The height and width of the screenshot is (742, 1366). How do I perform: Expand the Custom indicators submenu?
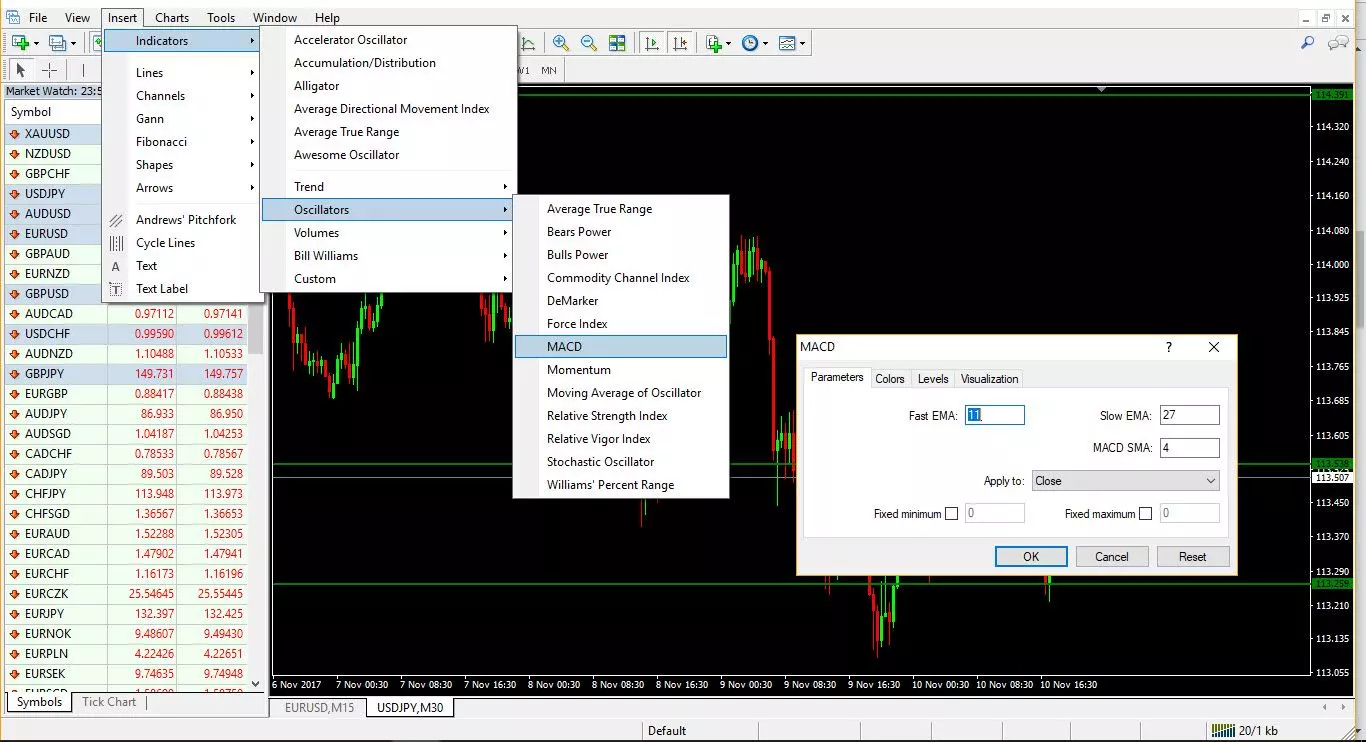click(388, 279)
